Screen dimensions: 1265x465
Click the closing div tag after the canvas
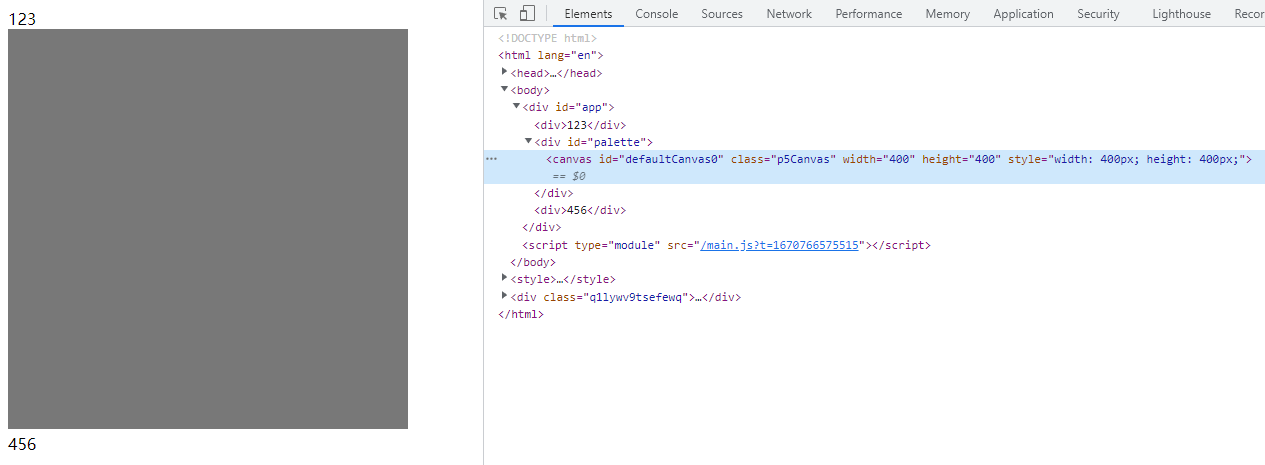click(x=553, y=193)
